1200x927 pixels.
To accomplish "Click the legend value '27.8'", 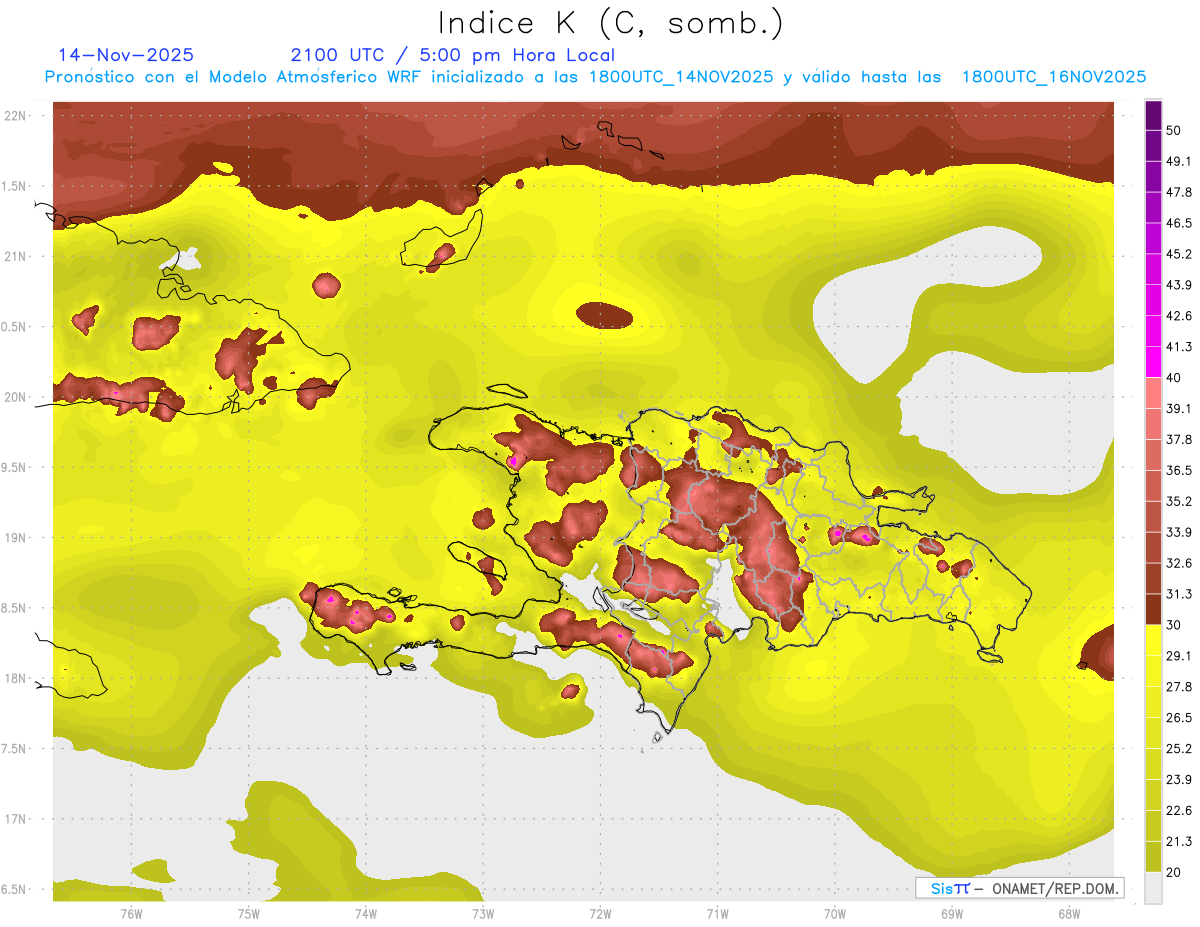I will [1179, 687].
